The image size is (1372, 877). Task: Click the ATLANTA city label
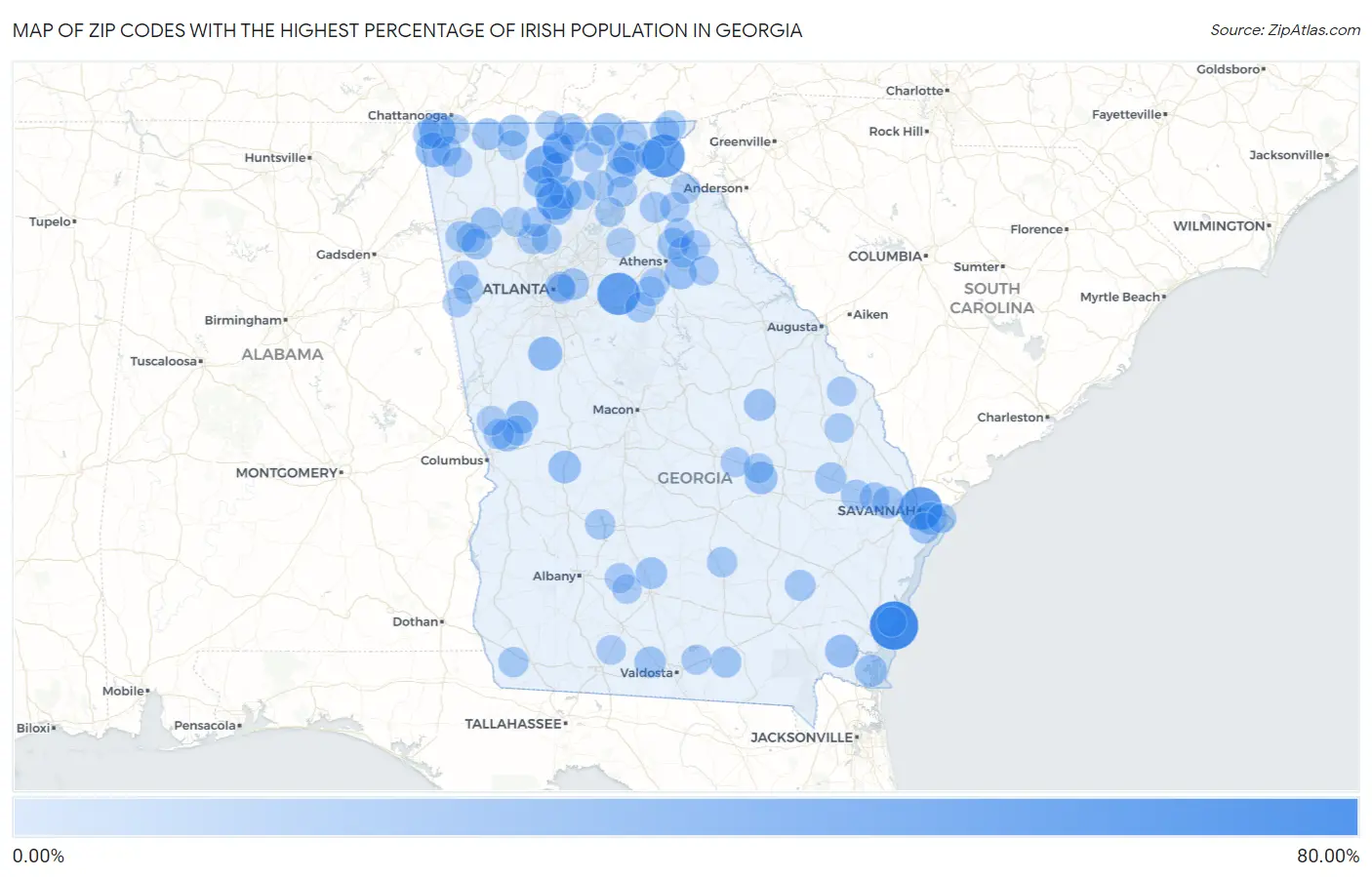515,289
